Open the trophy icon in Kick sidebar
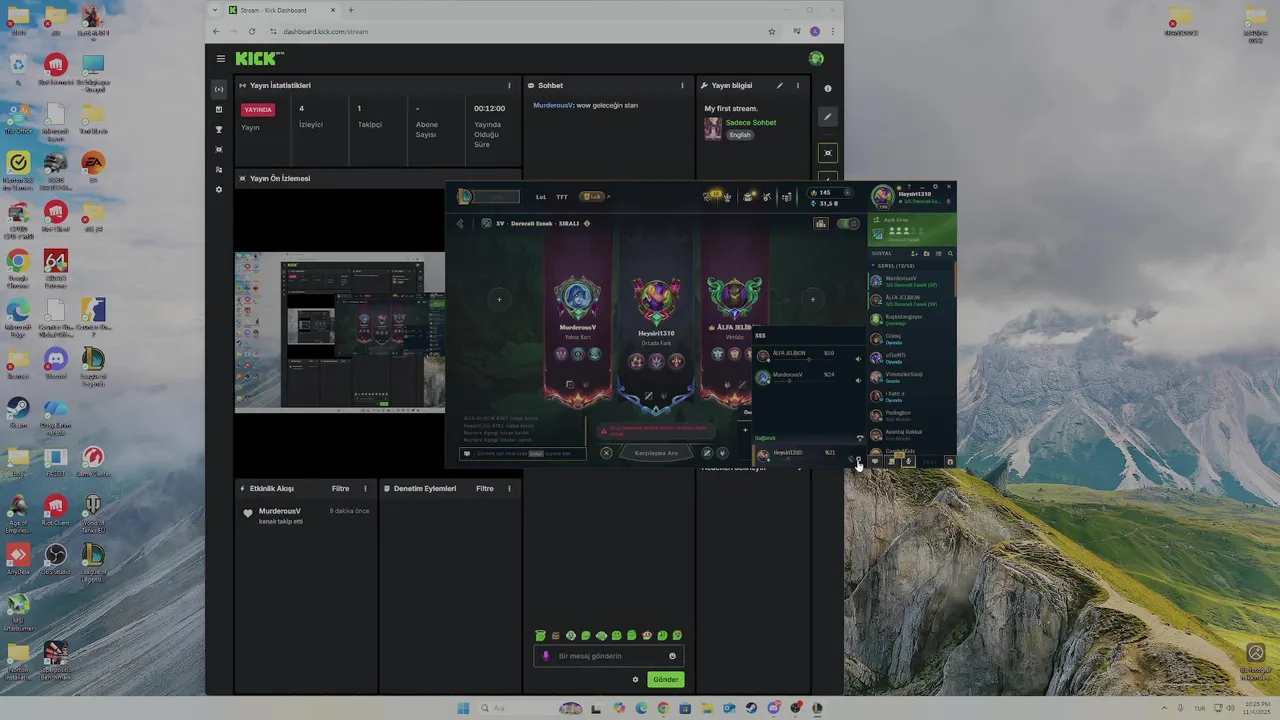The height and width of the screenshot is (720, 1280). click(219, 129)
